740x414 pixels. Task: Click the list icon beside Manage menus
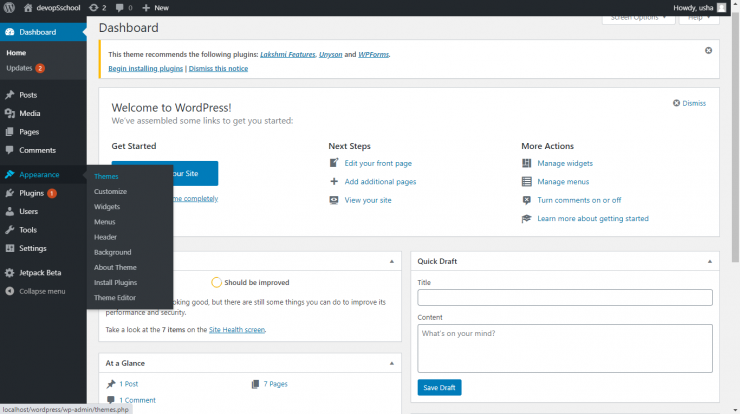526,181
